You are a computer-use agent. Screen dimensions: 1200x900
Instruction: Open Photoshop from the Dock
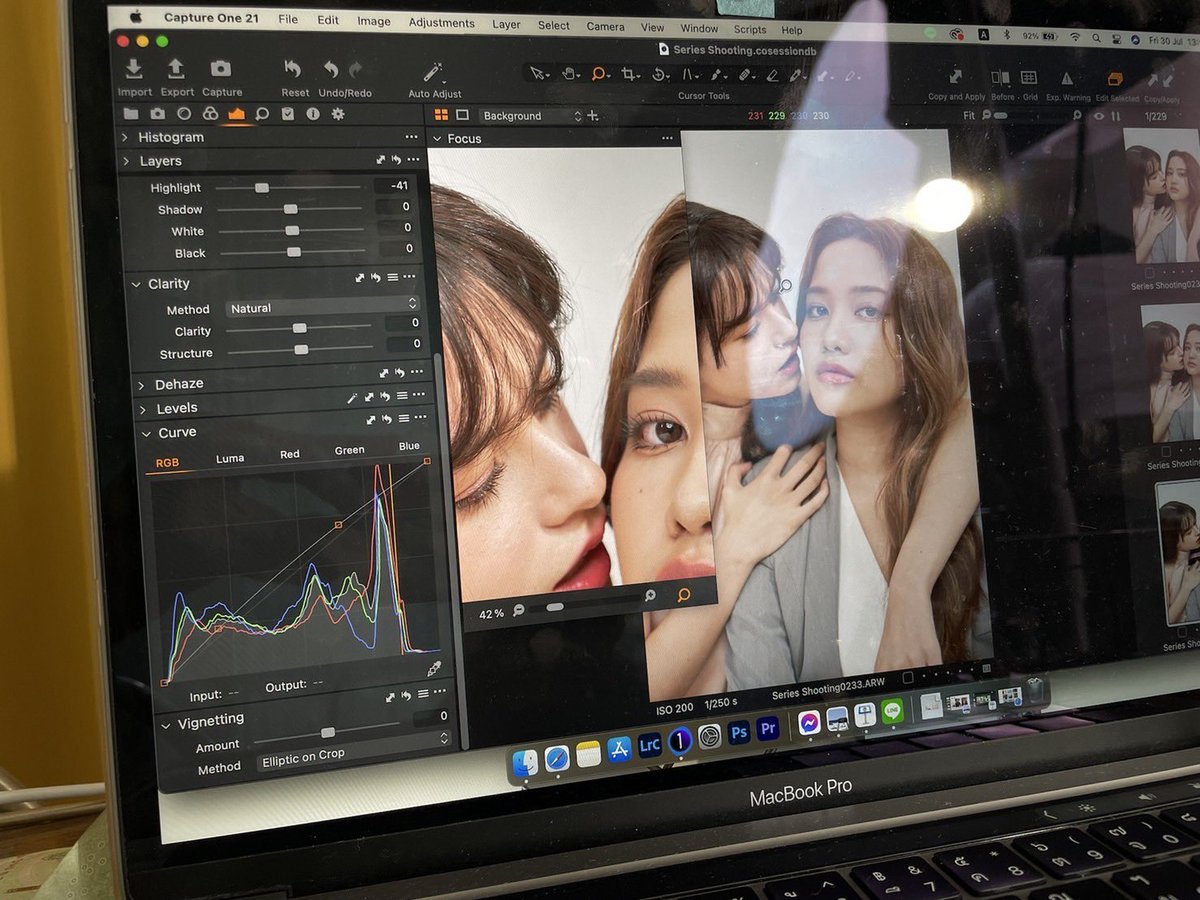pos(739,732)
